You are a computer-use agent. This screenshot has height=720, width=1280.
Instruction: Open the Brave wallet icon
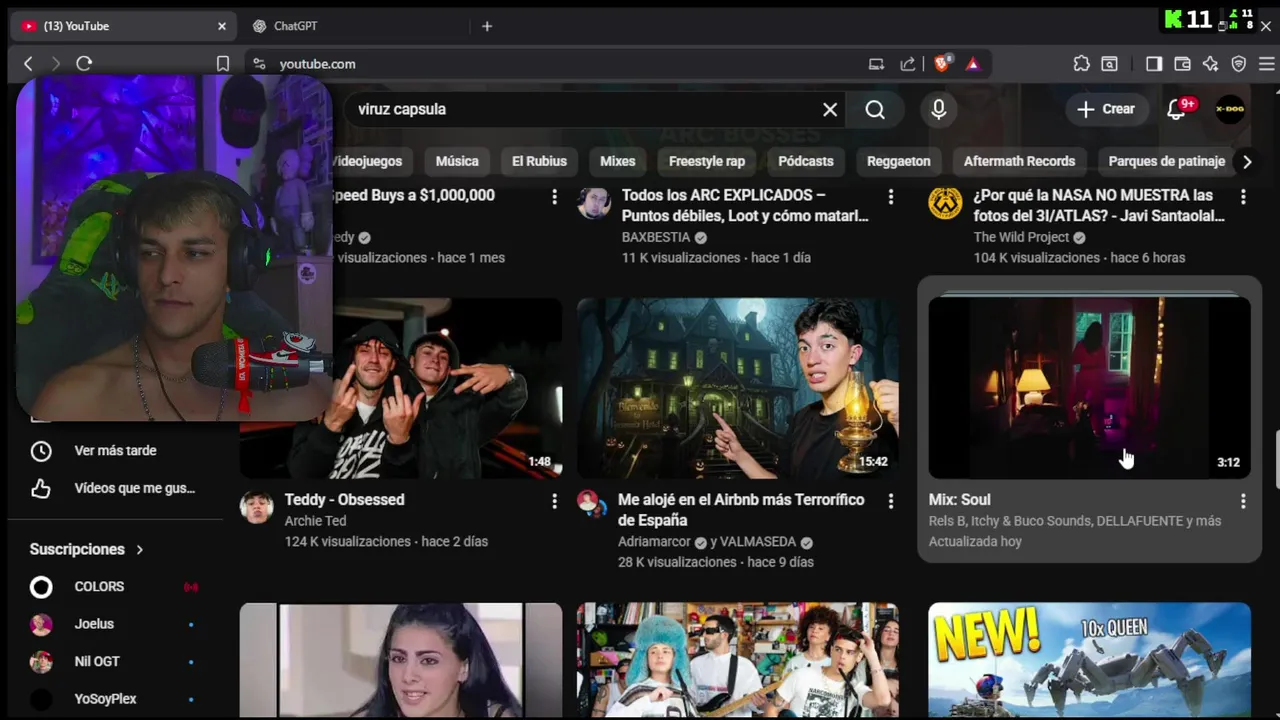pos(1182,64)
